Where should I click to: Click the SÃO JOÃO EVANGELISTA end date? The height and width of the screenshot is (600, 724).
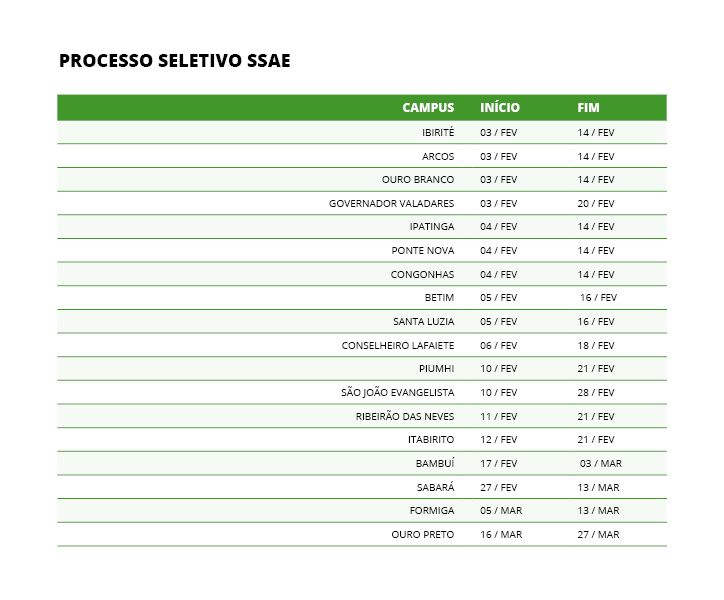[596, 393]
